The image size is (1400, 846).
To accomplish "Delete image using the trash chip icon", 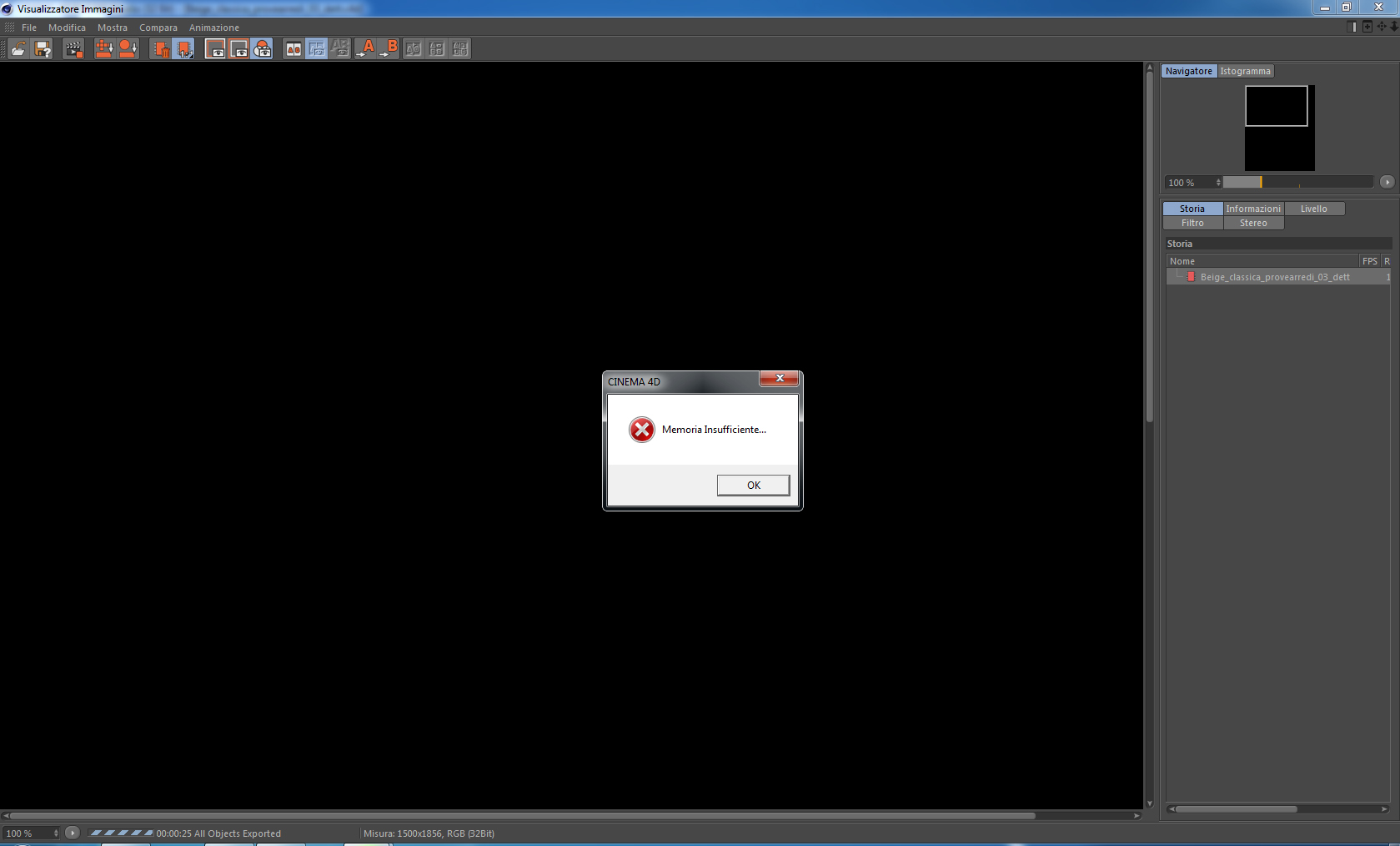I will (160, 48).
